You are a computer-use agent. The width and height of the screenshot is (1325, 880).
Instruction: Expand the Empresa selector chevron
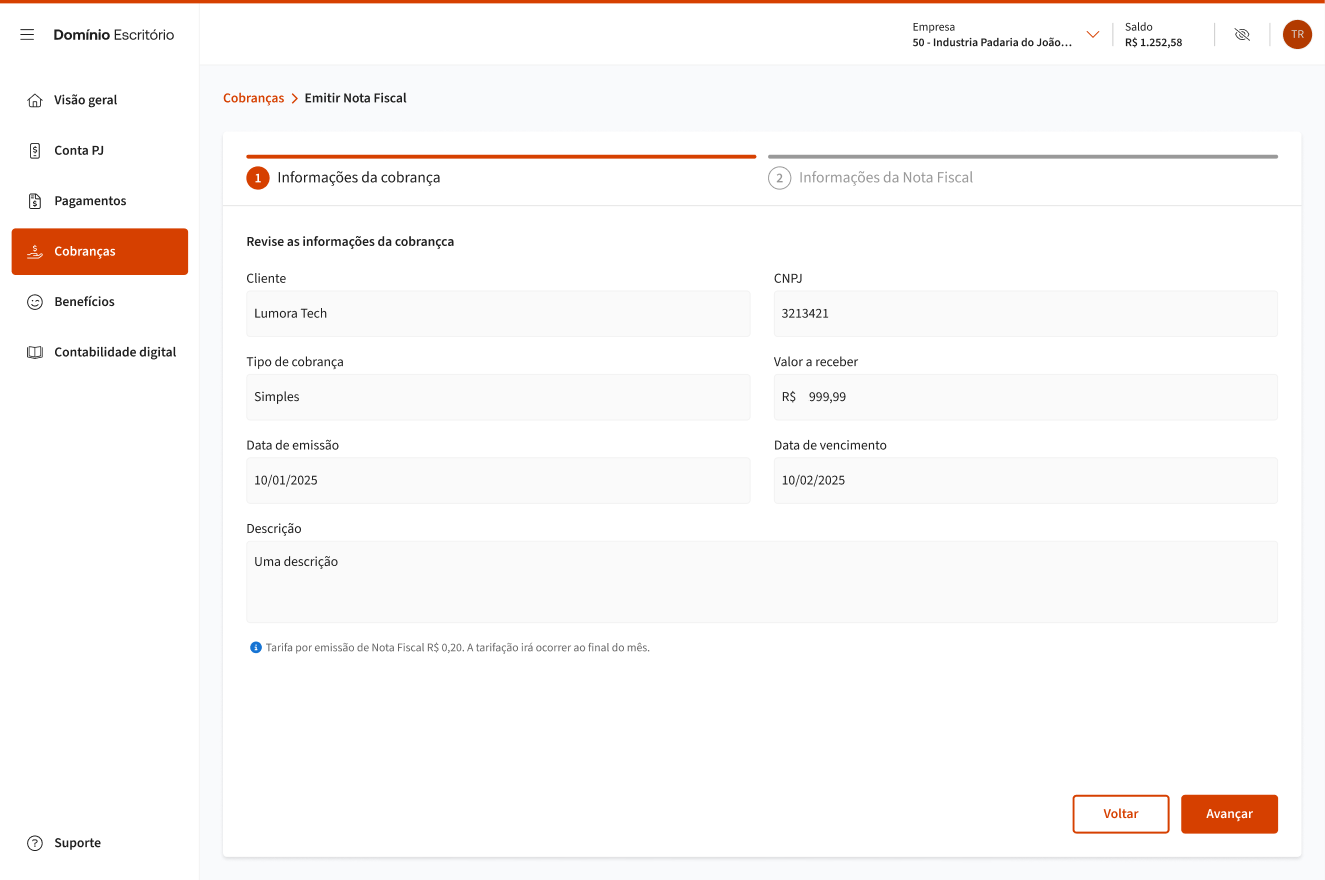[x=1092, y=35]
